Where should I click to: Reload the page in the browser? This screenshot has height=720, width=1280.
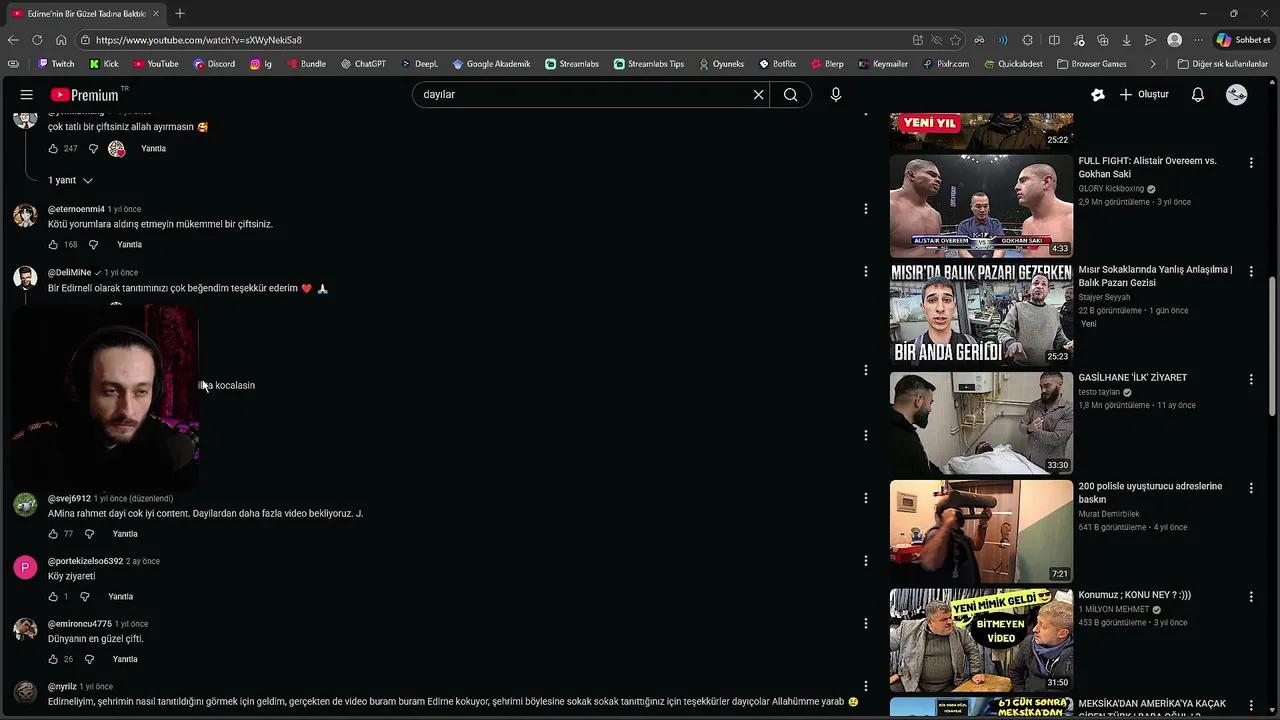[x=37, y=40]
